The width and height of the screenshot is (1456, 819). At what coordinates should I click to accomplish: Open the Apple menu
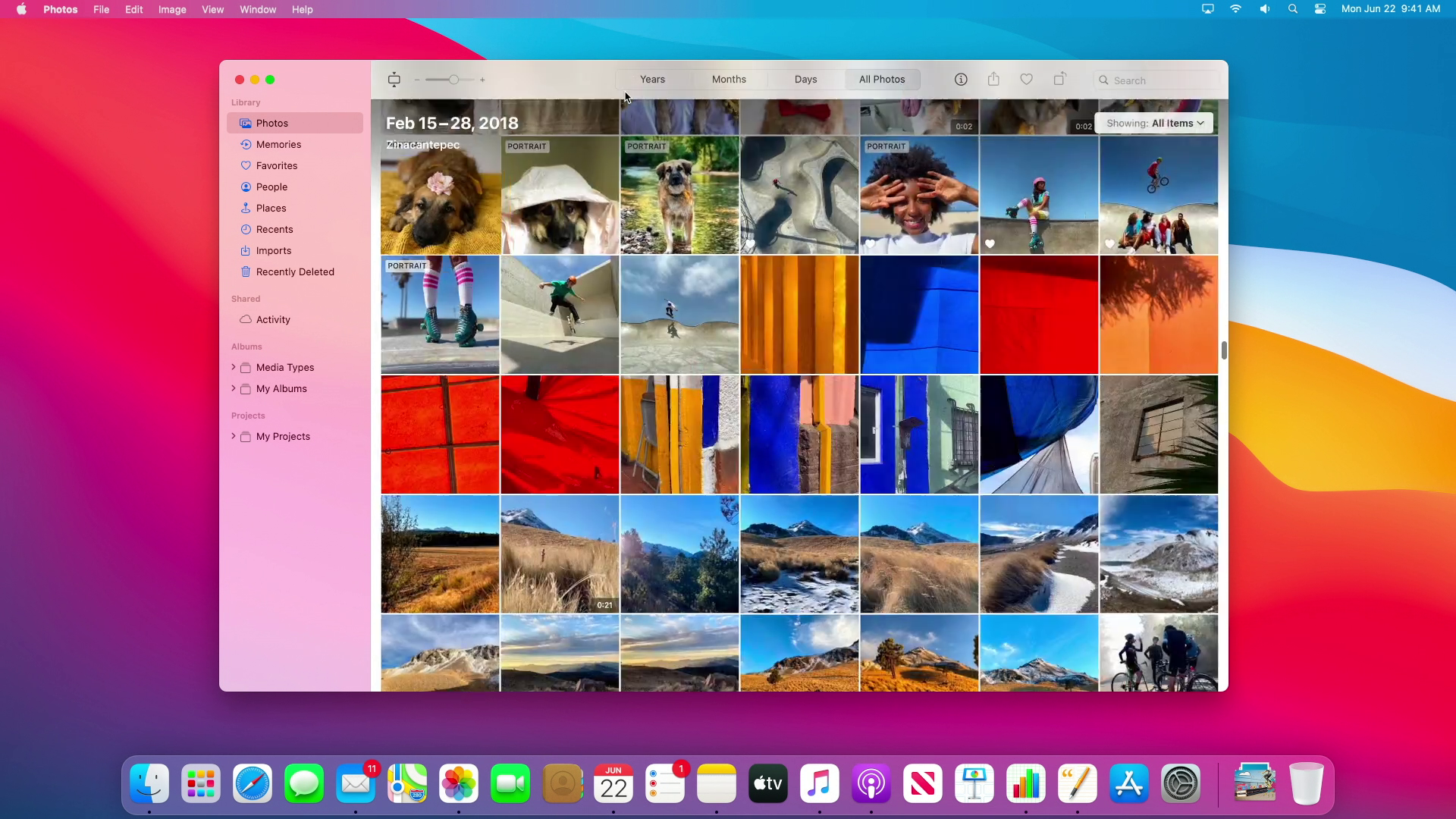point(21,9)
